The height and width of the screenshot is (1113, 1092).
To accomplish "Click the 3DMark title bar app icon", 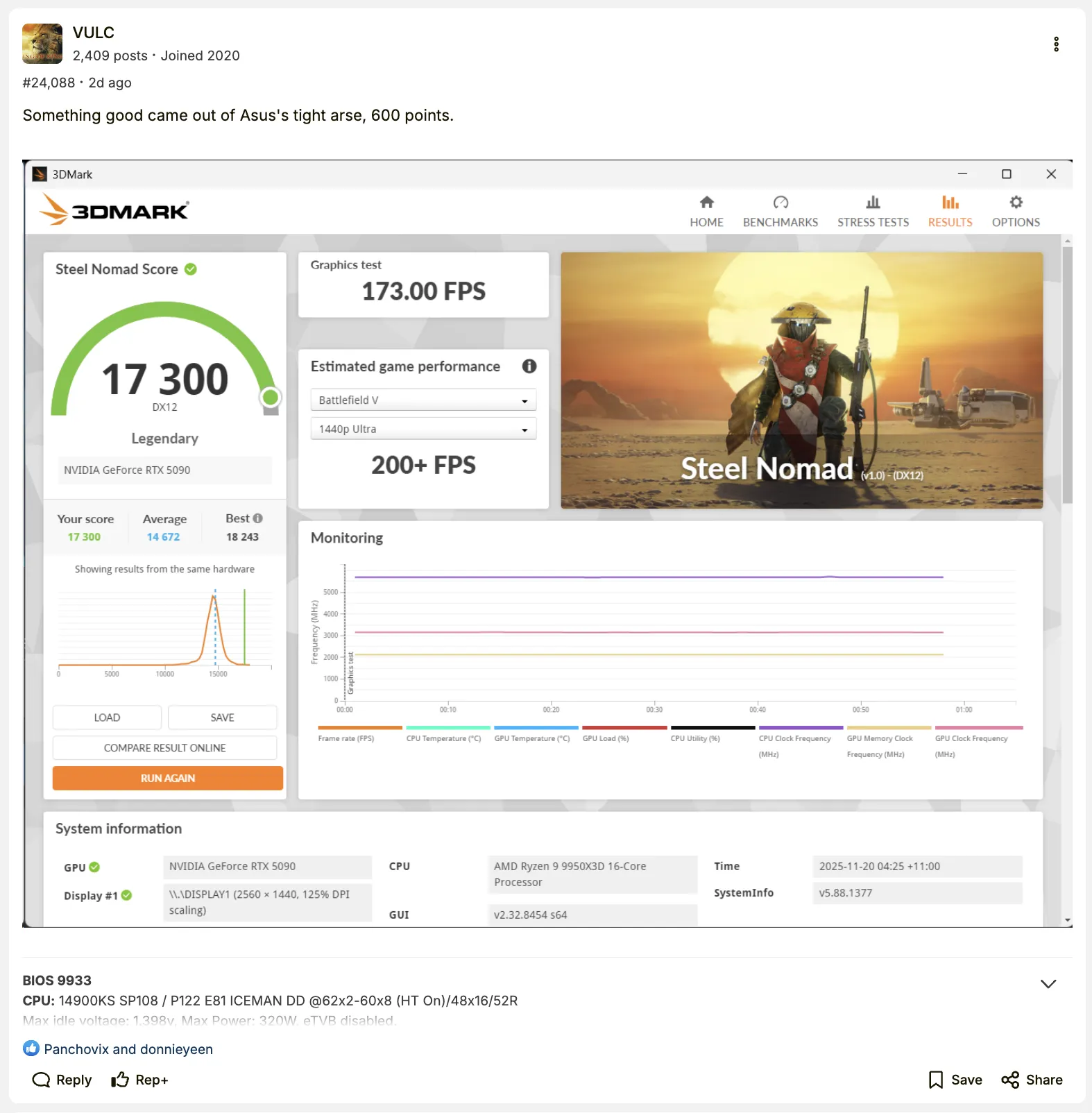I will point(40,174).
